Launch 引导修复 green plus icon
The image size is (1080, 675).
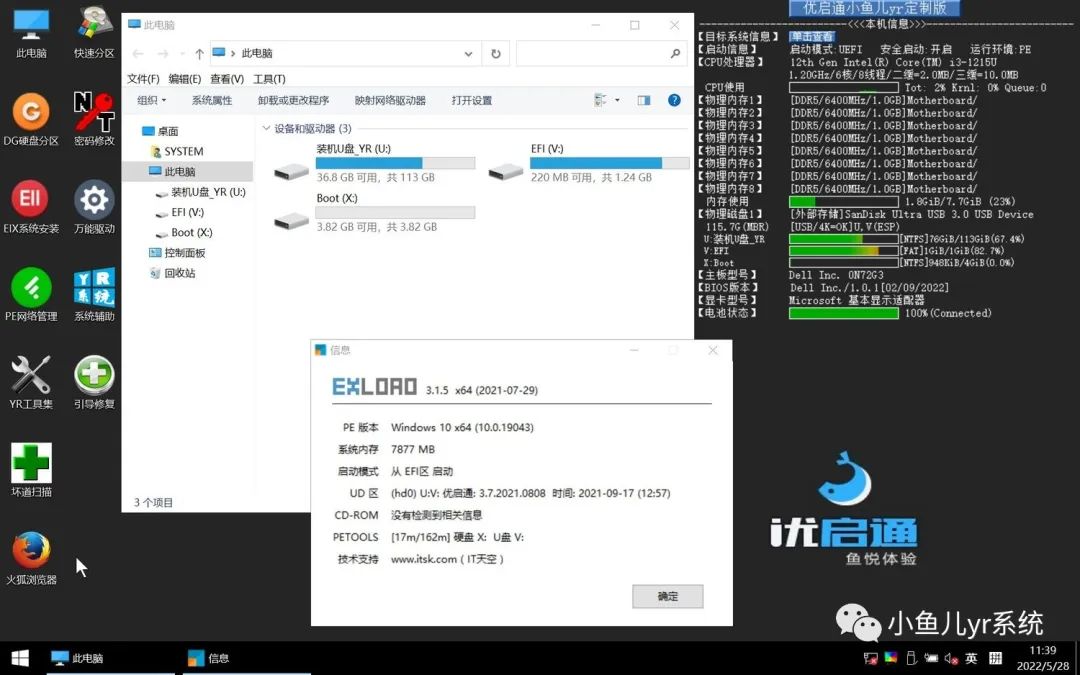(x=94, y=383)
